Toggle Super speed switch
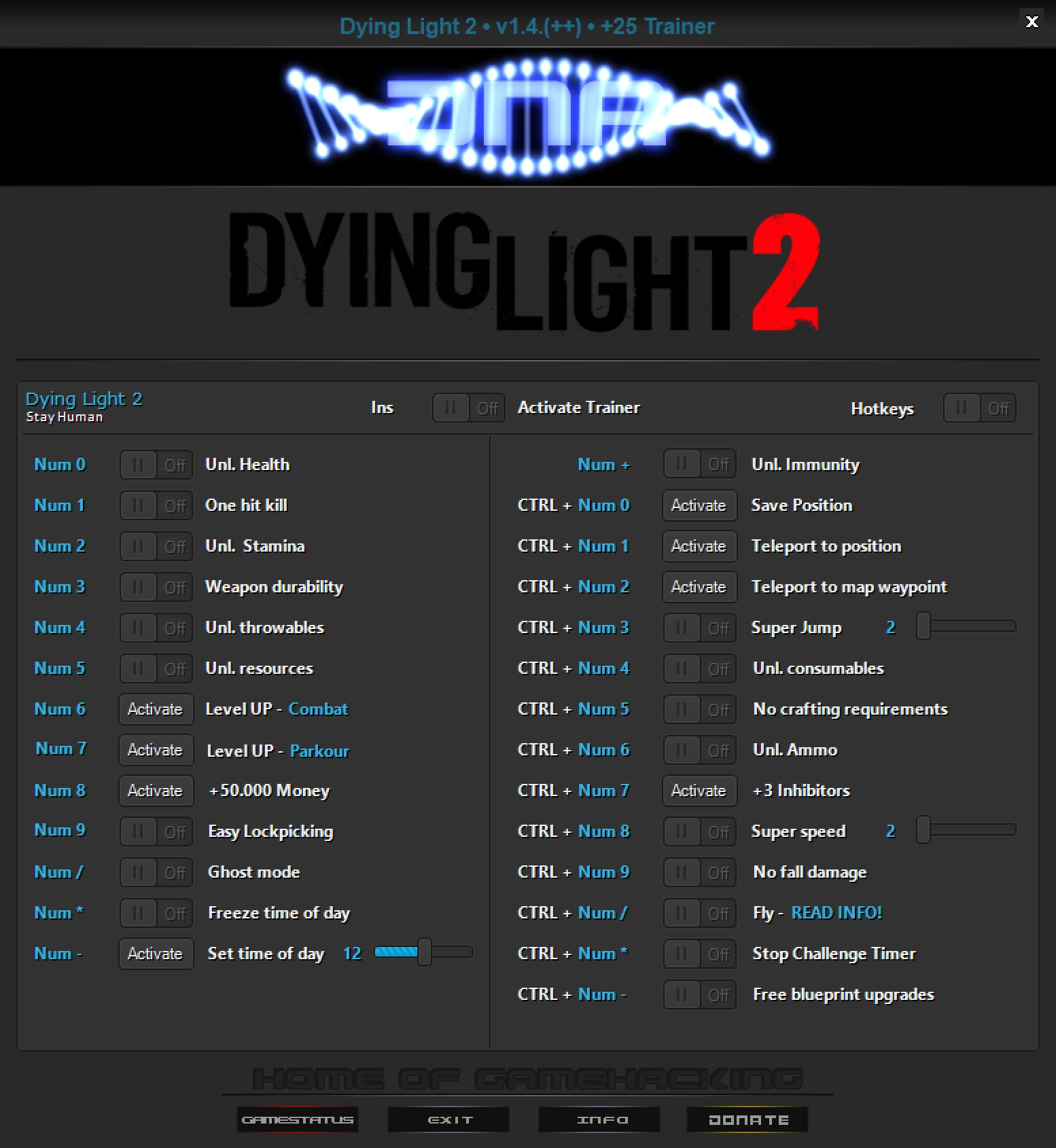The image size is (1056, 1148). (700, 831)
